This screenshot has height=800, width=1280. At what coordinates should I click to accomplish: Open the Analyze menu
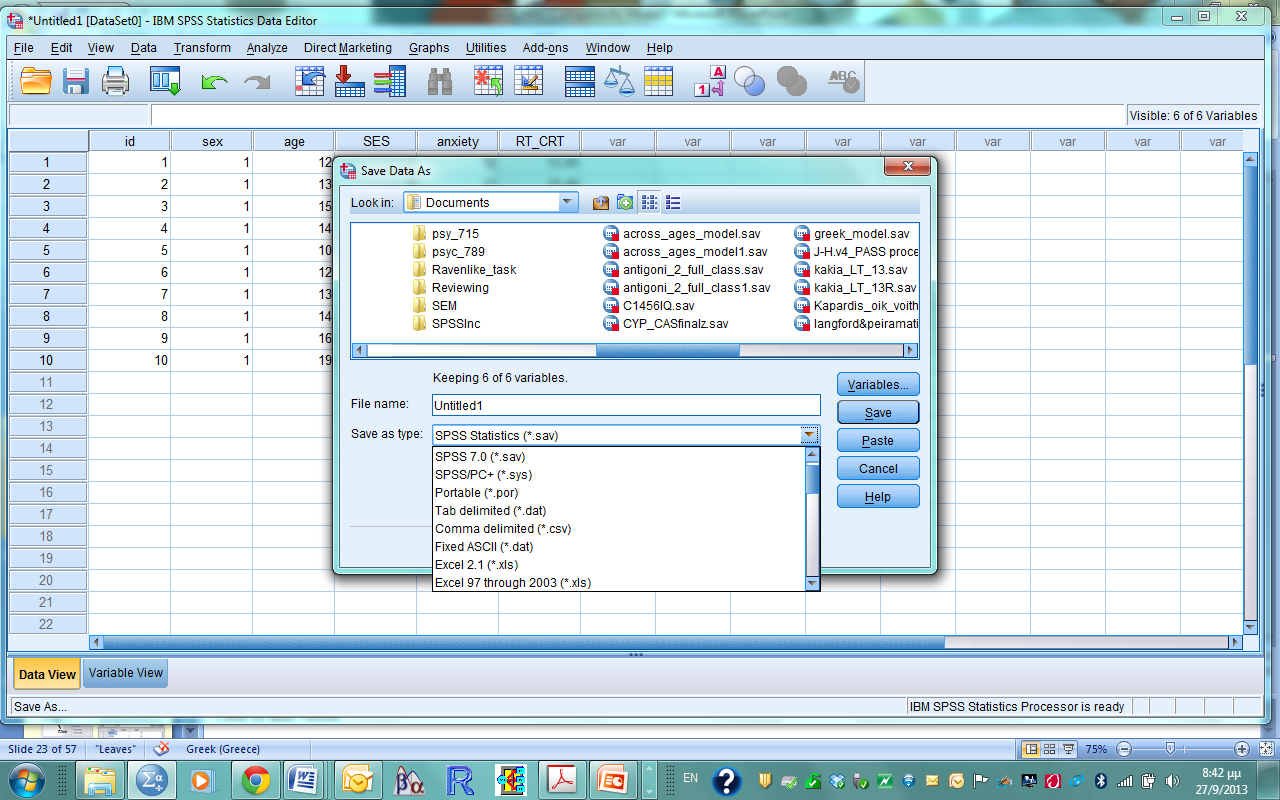(267, 48)
